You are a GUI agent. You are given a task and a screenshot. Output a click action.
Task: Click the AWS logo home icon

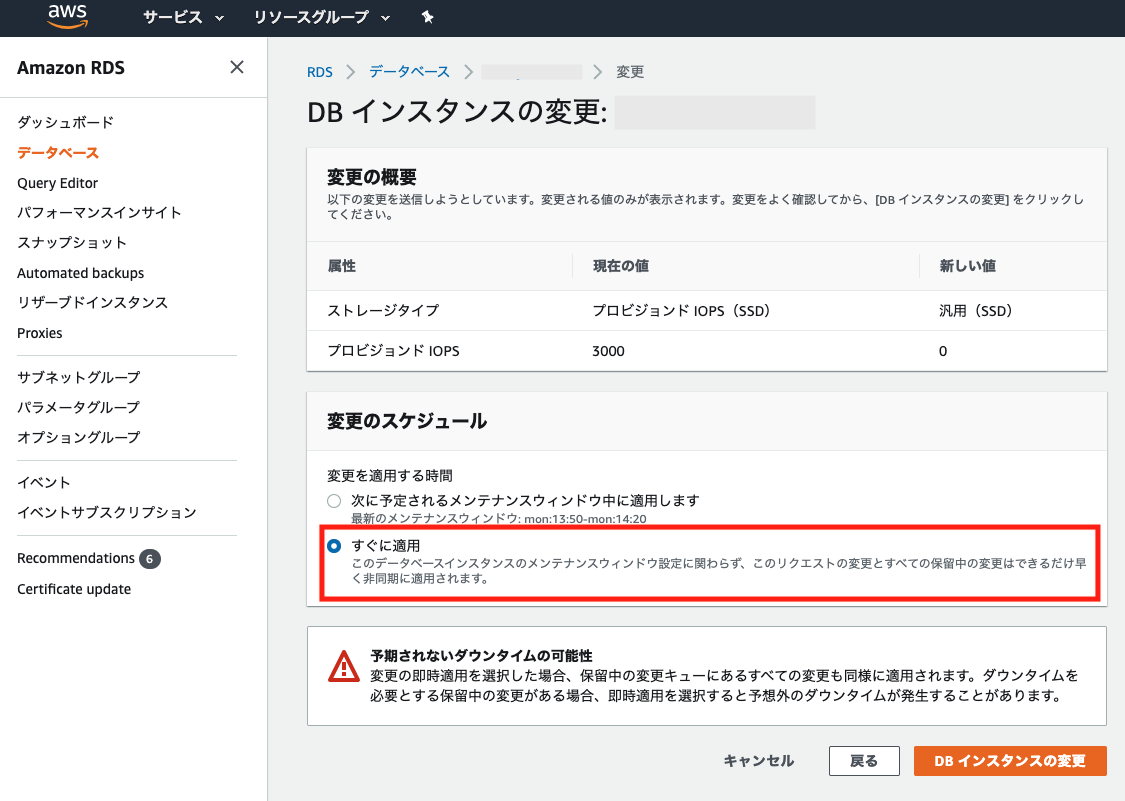[67, 17]
